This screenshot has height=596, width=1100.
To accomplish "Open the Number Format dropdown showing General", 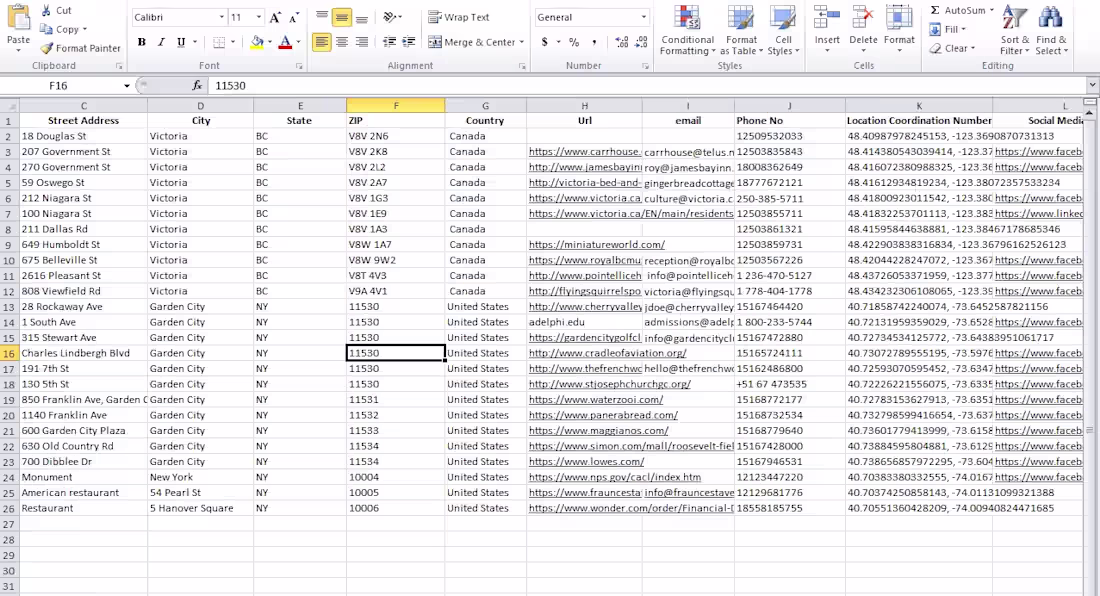I will coord(592,17).
